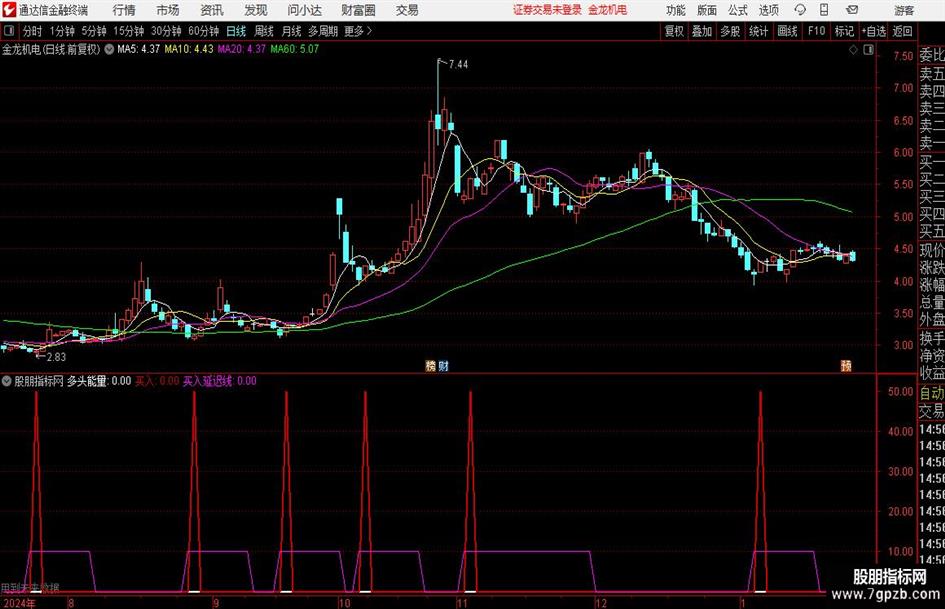Click the month 12 marker on timeline
Image resolution: width=945 pixels, height=609 pixels.
click(x=600, y=602)
